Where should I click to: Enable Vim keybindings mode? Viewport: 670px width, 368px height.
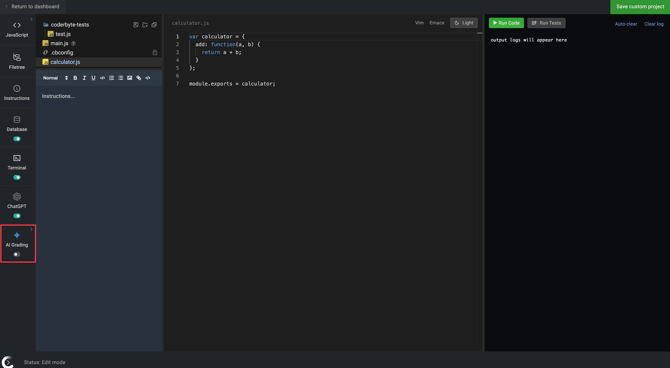click(x=419, y=23)
